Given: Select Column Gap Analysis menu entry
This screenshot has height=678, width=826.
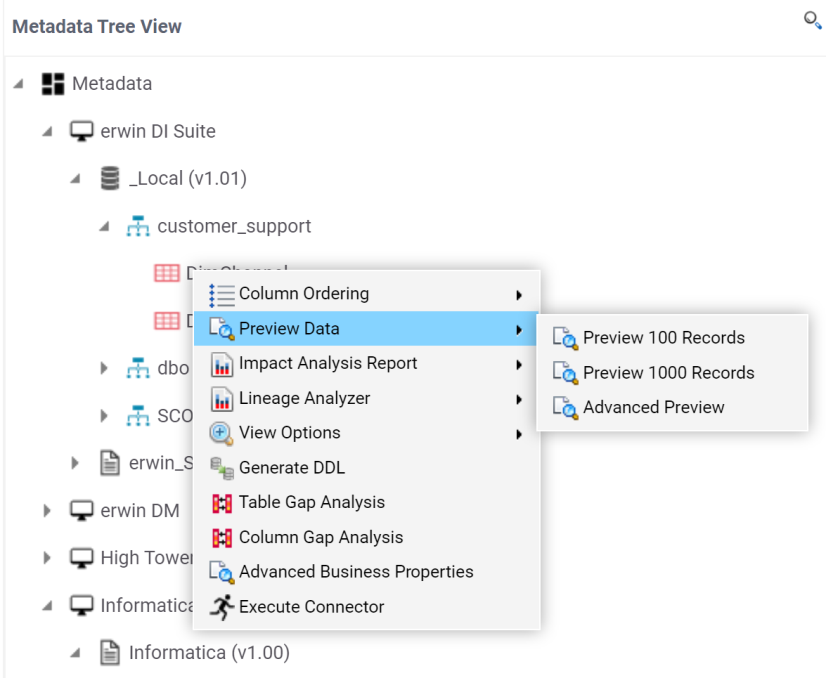Looking at the screenshot, I should (x=321, y=538).
